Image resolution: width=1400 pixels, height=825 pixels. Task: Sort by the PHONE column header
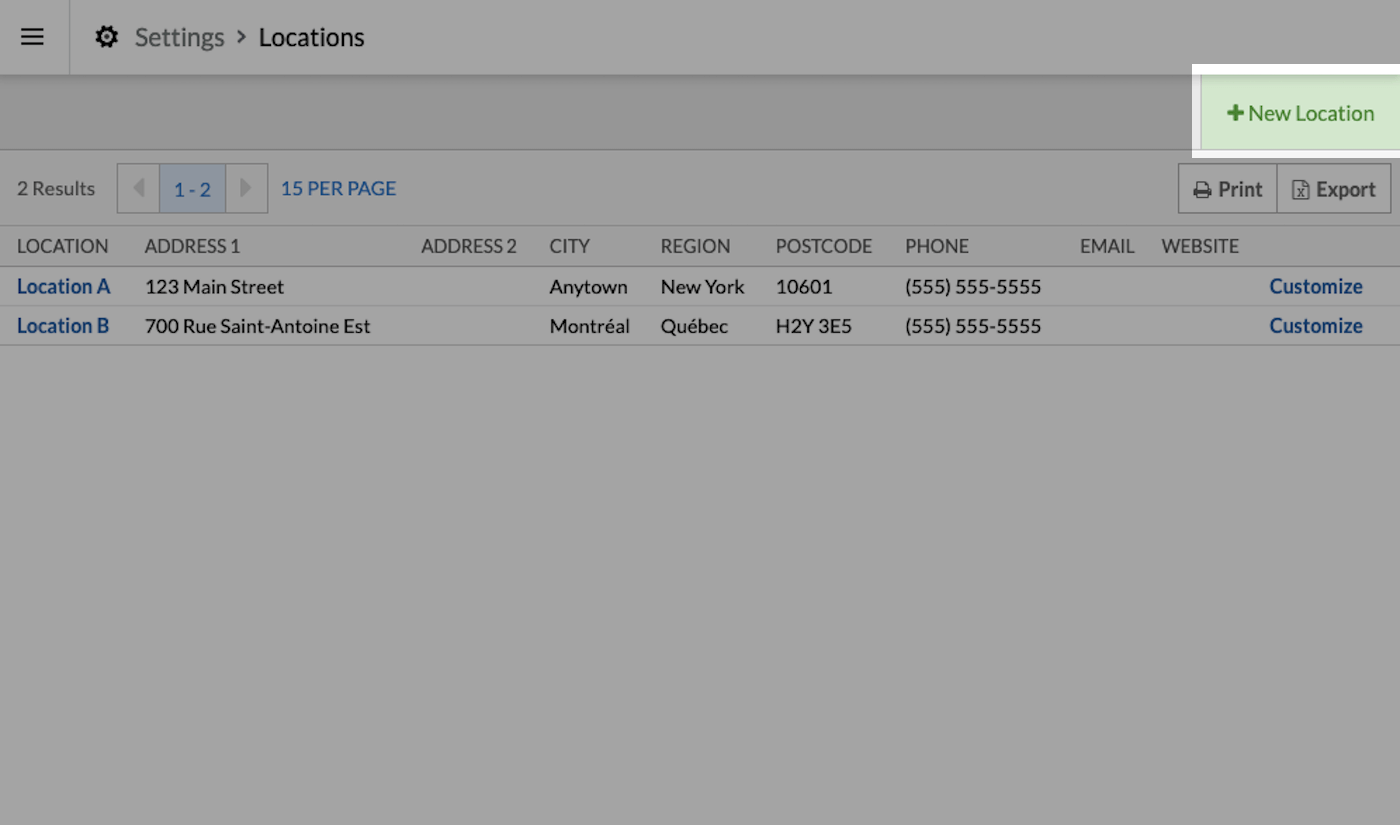point(936,246)
